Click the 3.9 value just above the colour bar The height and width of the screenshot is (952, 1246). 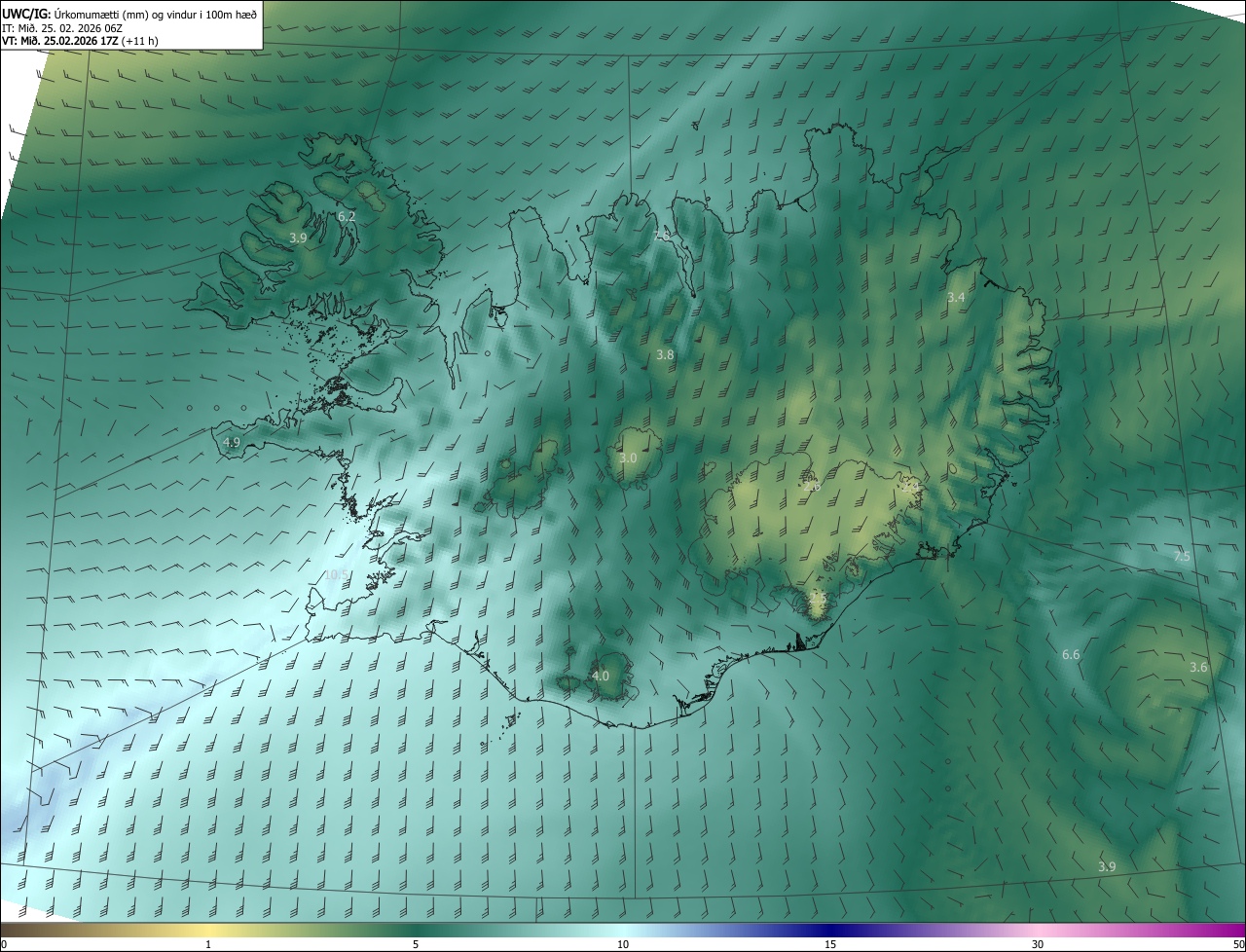1107,866
